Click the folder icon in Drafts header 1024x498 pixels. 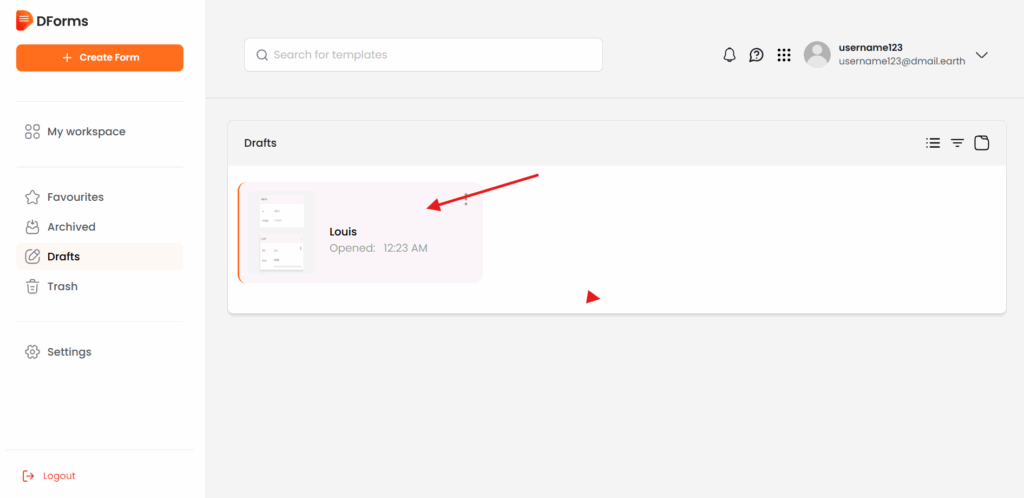click(x=982, y=143)
